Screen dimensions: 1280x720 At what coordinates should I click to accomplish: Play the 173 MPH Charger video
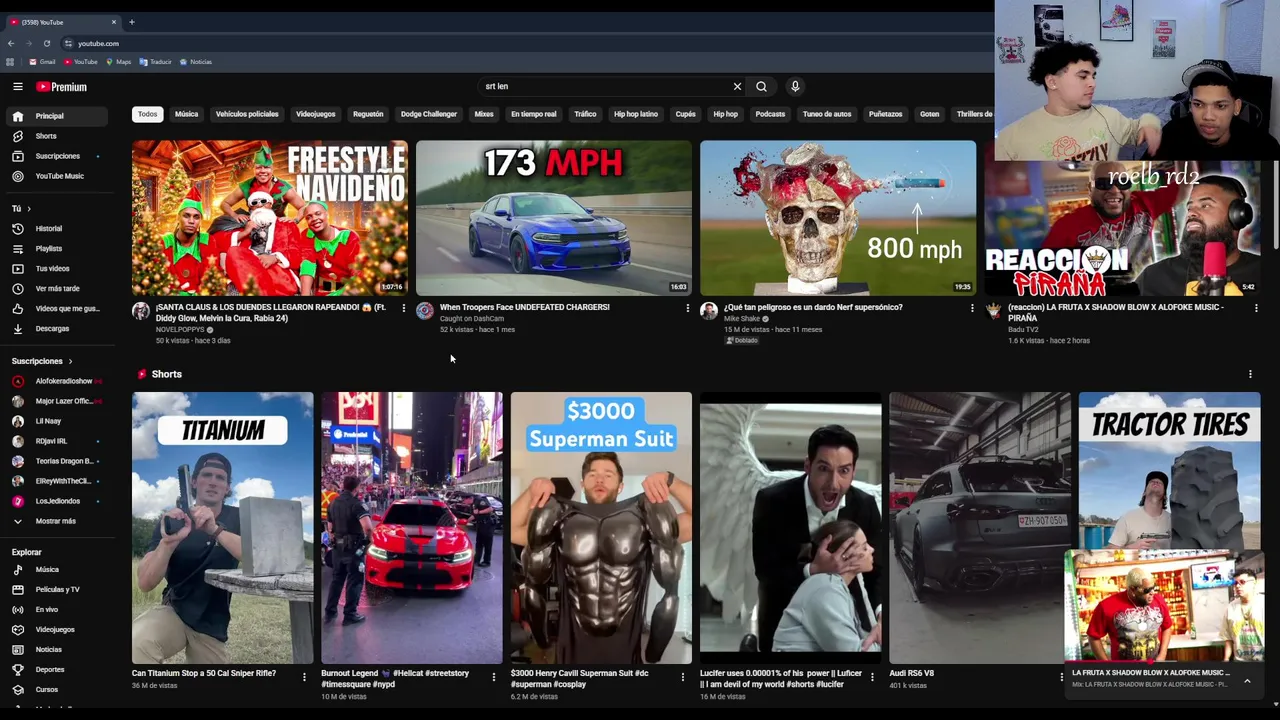click(x=553, y=217)
